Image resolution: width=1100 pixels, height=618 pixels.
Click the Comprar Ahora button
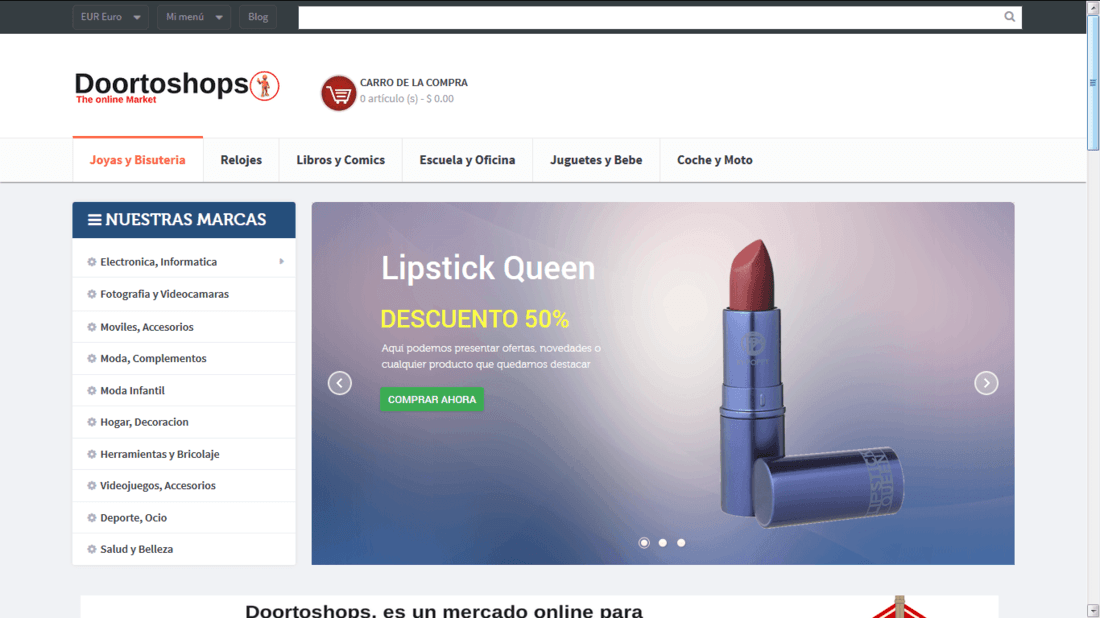pyautogui.click(x=431, y=399)
